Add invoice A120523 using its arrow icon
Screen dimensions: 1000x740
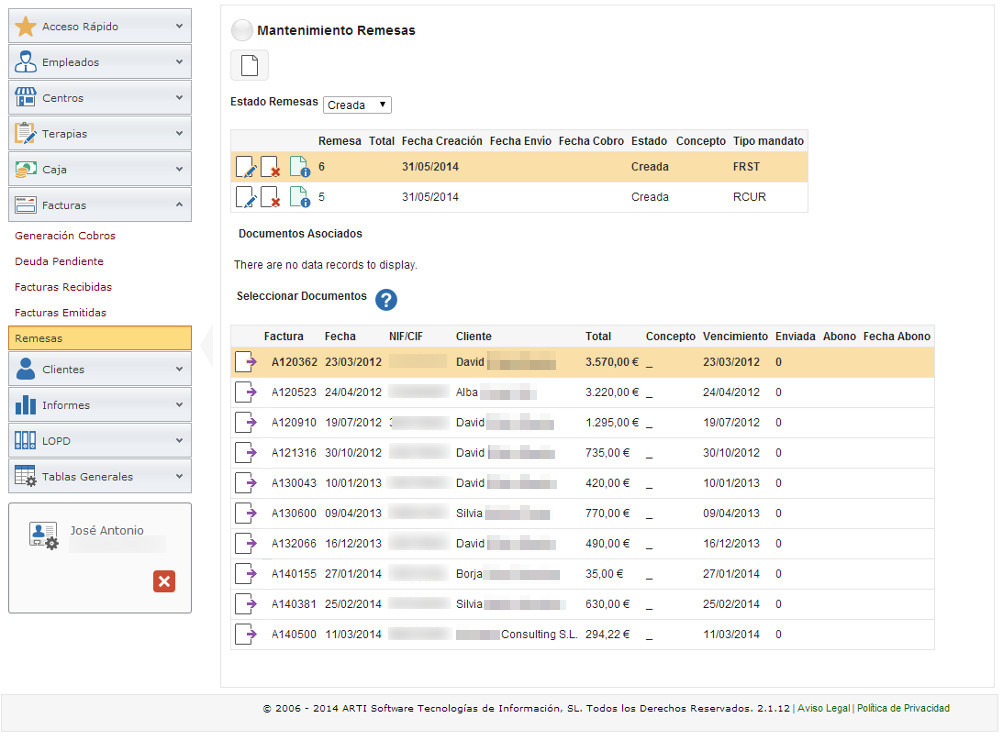(246, 392)
